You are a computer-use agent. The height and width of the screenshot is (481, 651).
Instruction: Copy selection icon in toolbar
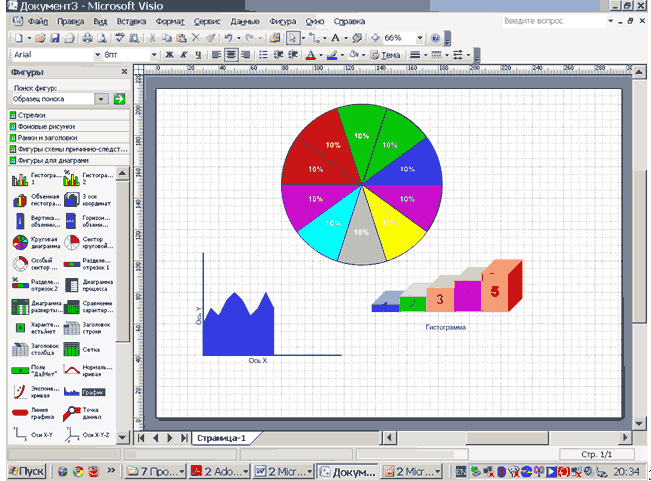pos(166,38)
